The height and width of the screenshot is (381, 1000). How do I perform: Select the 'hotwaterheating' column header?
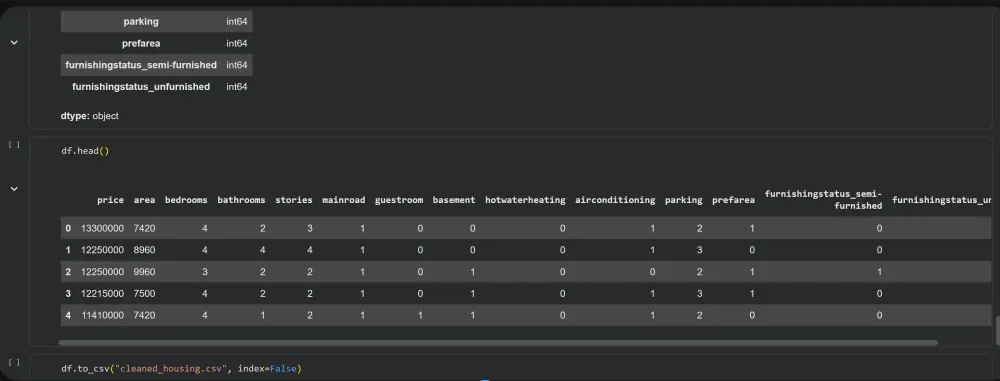pyautogui.click(x=525, y=200)
